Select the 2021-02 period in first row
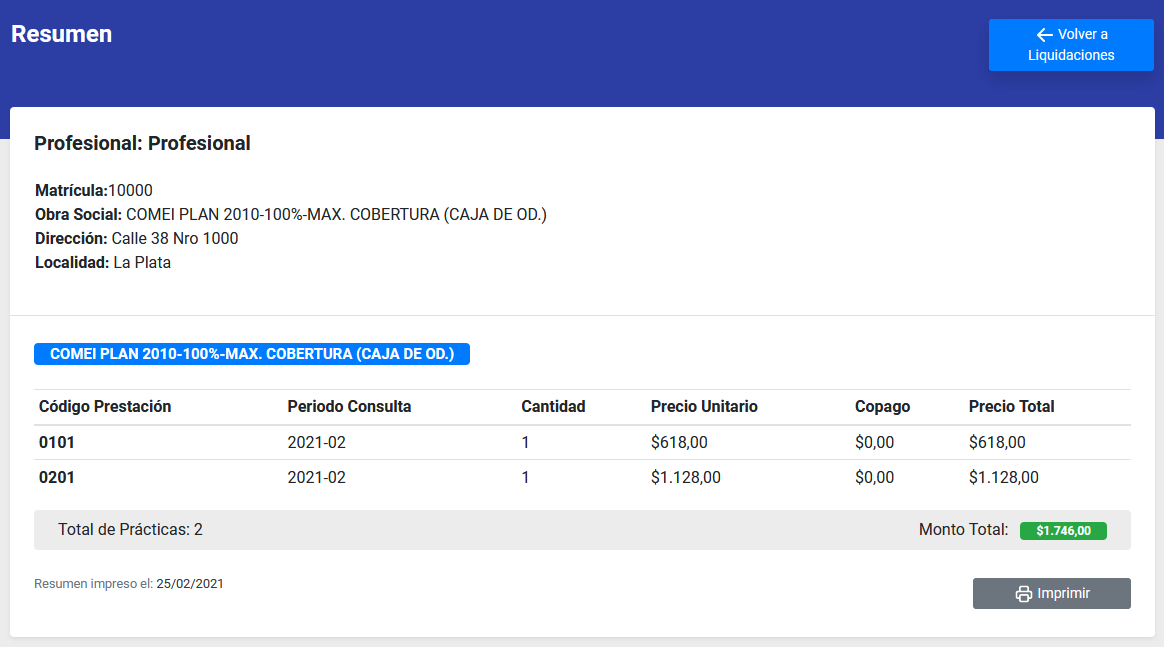 [316, 441]
